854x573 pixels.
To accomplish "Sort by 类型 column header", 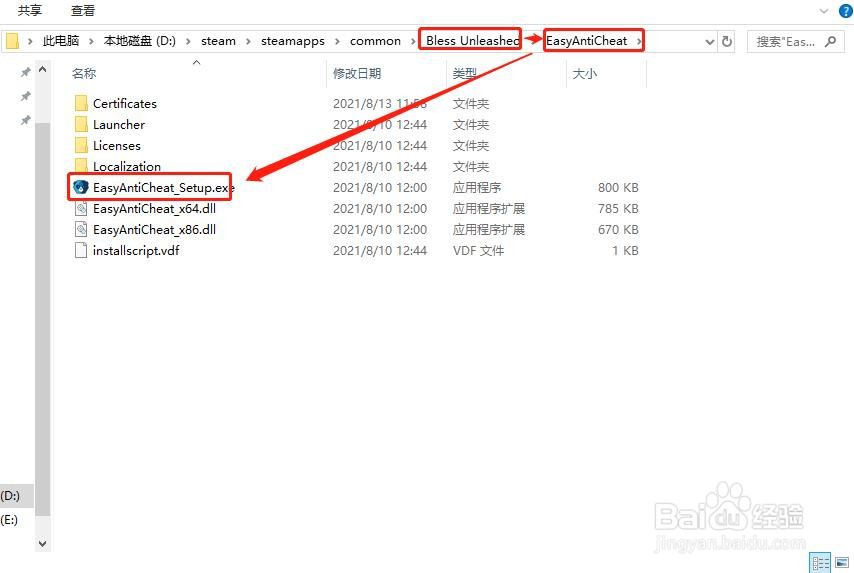I will 465,74.
